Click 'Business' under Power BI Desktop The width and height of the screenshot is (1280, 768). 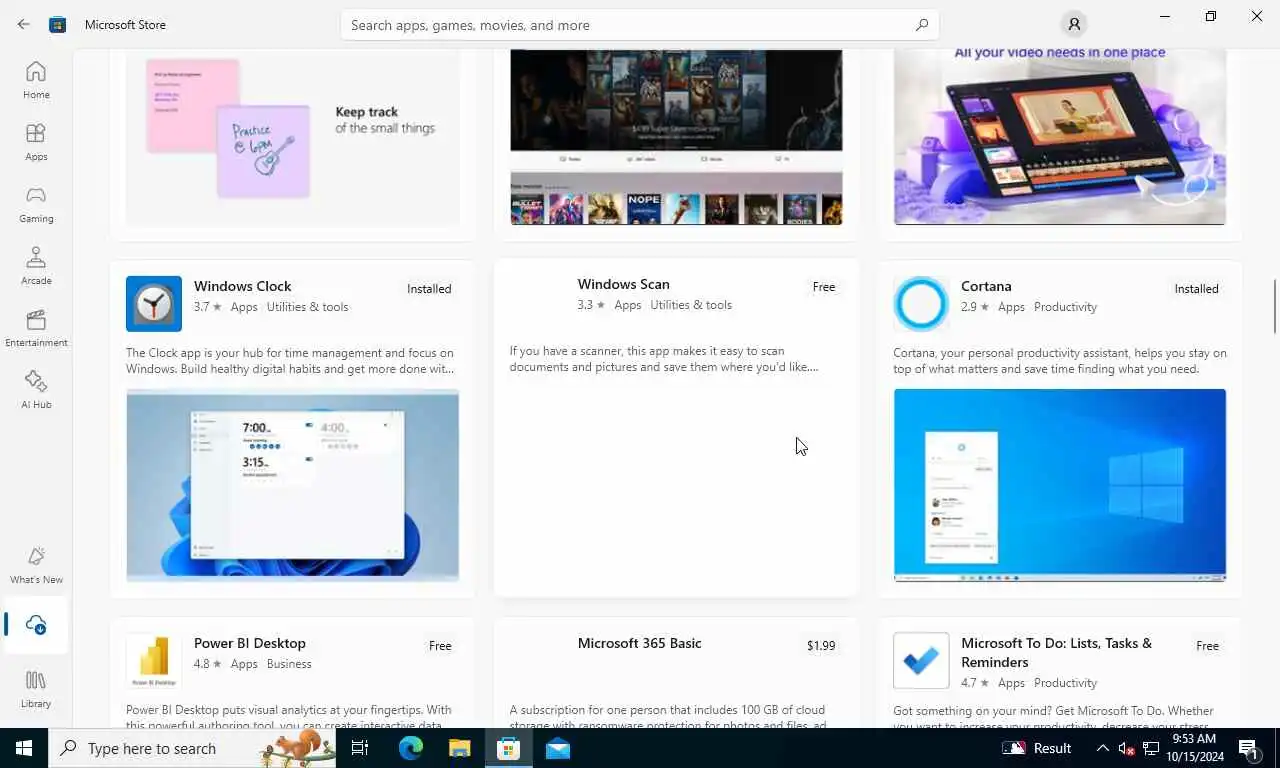[x=289, y=664]
